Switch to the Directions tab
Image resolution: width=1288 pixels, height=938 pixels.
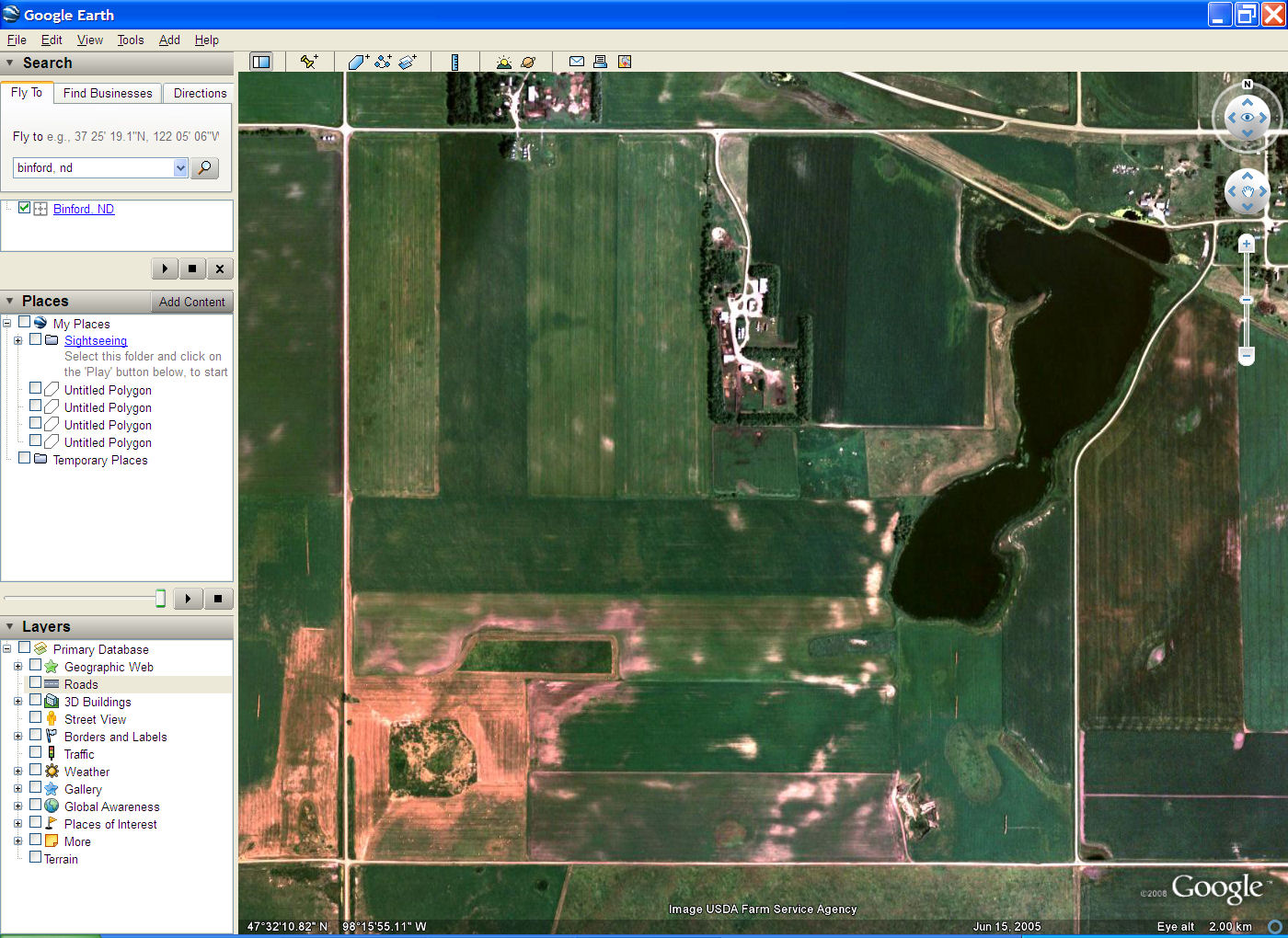pos(200,93)
